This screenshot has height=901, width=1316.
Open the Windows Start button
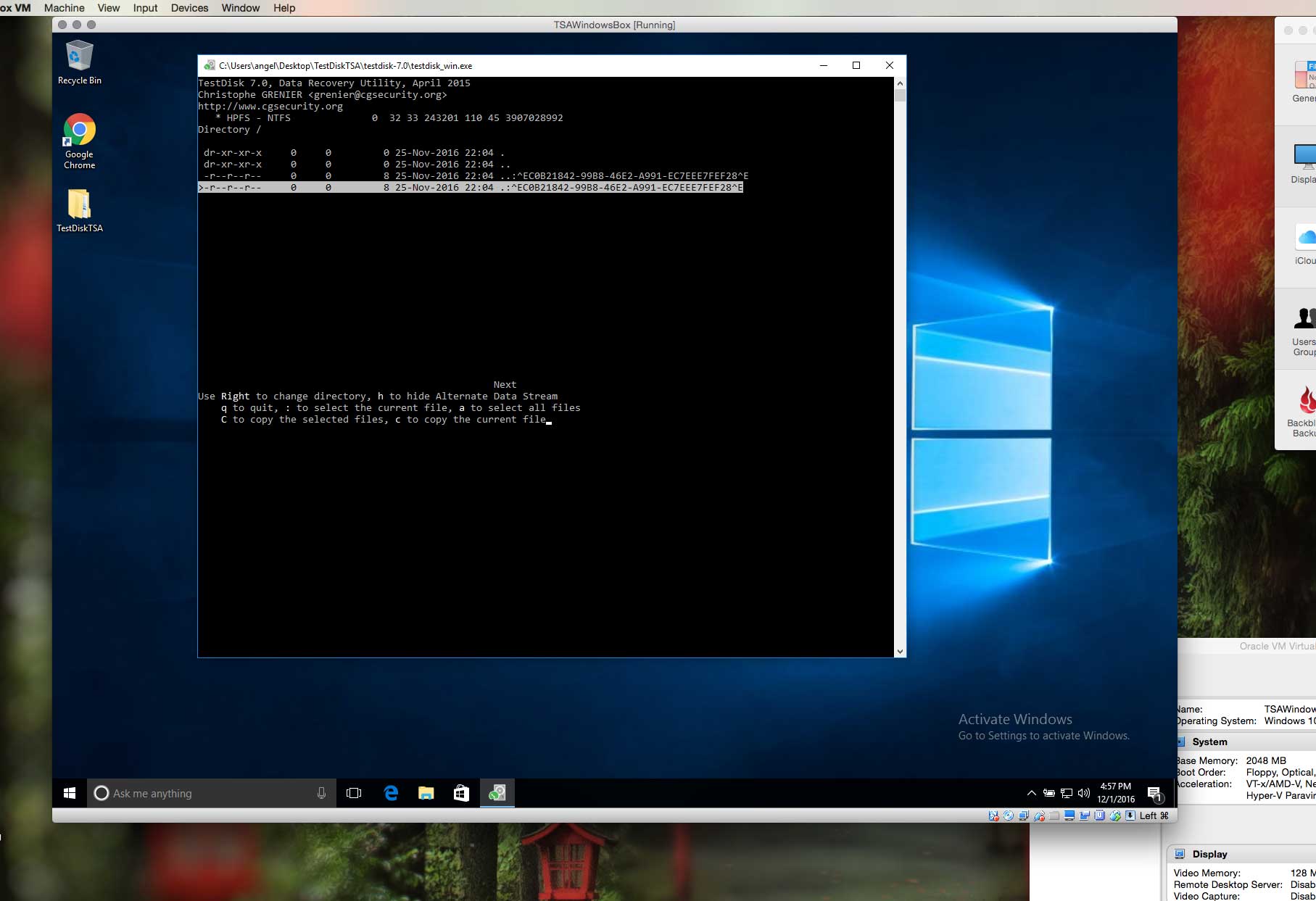[70, 793]
